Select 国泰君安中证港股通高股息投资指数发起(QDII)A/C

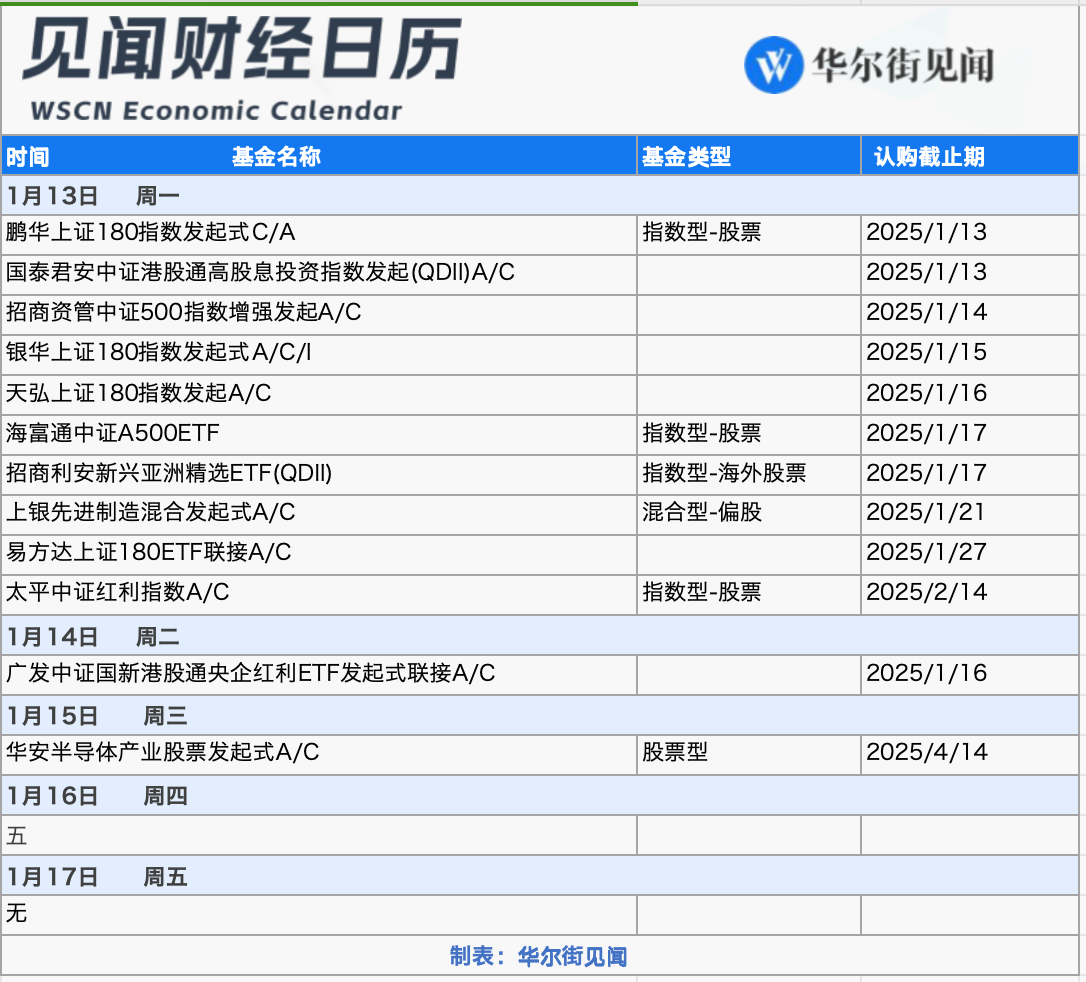260,272
